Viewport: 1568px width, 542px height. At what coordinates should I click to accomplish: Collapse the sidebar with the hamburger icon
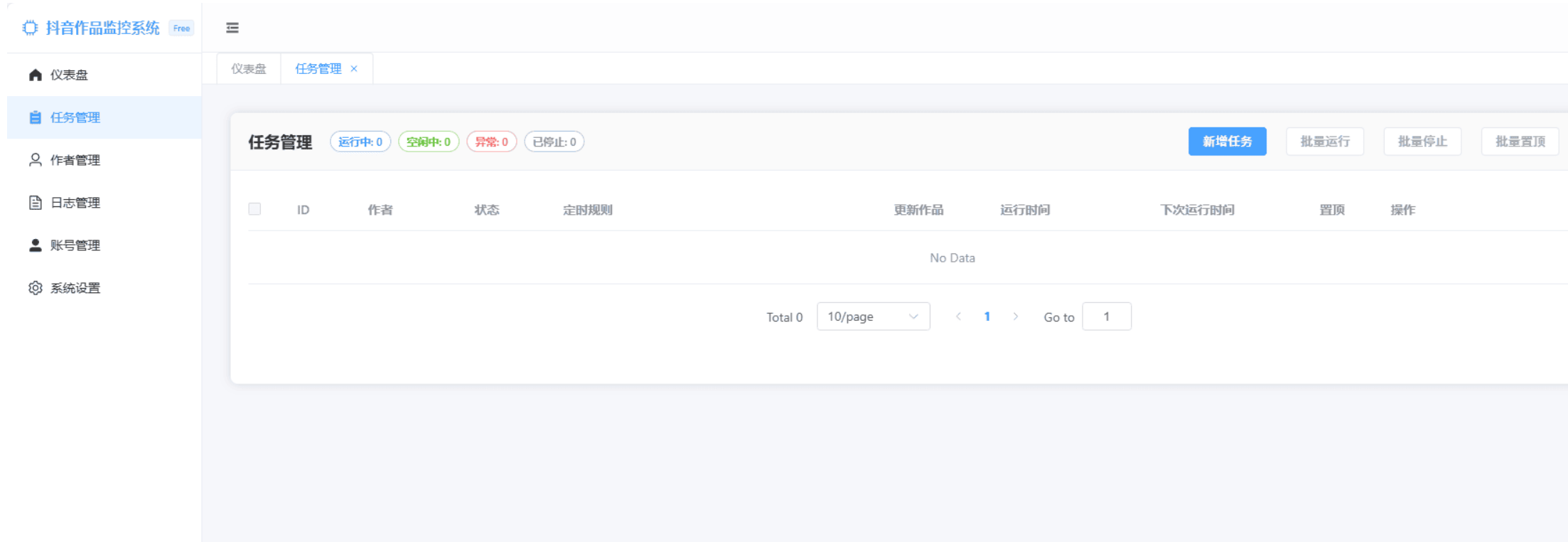click(x=232, y=28)
